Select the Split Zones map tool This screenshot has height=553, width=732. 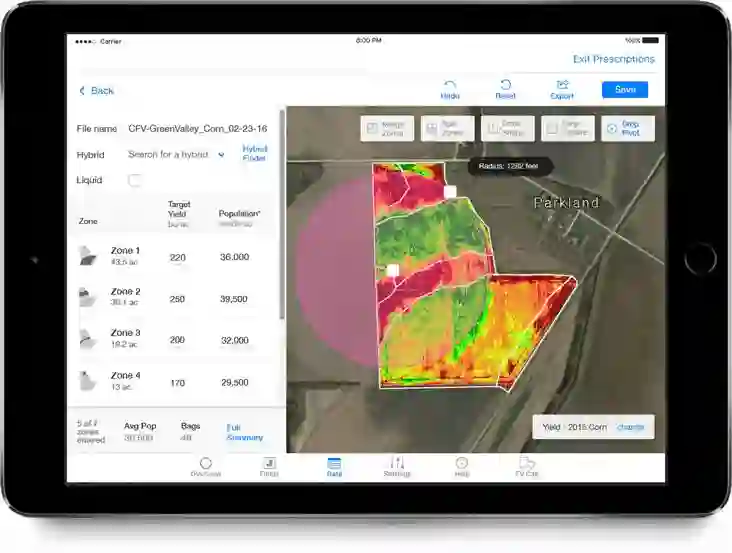pyautogui.click(x=448, y=128)
